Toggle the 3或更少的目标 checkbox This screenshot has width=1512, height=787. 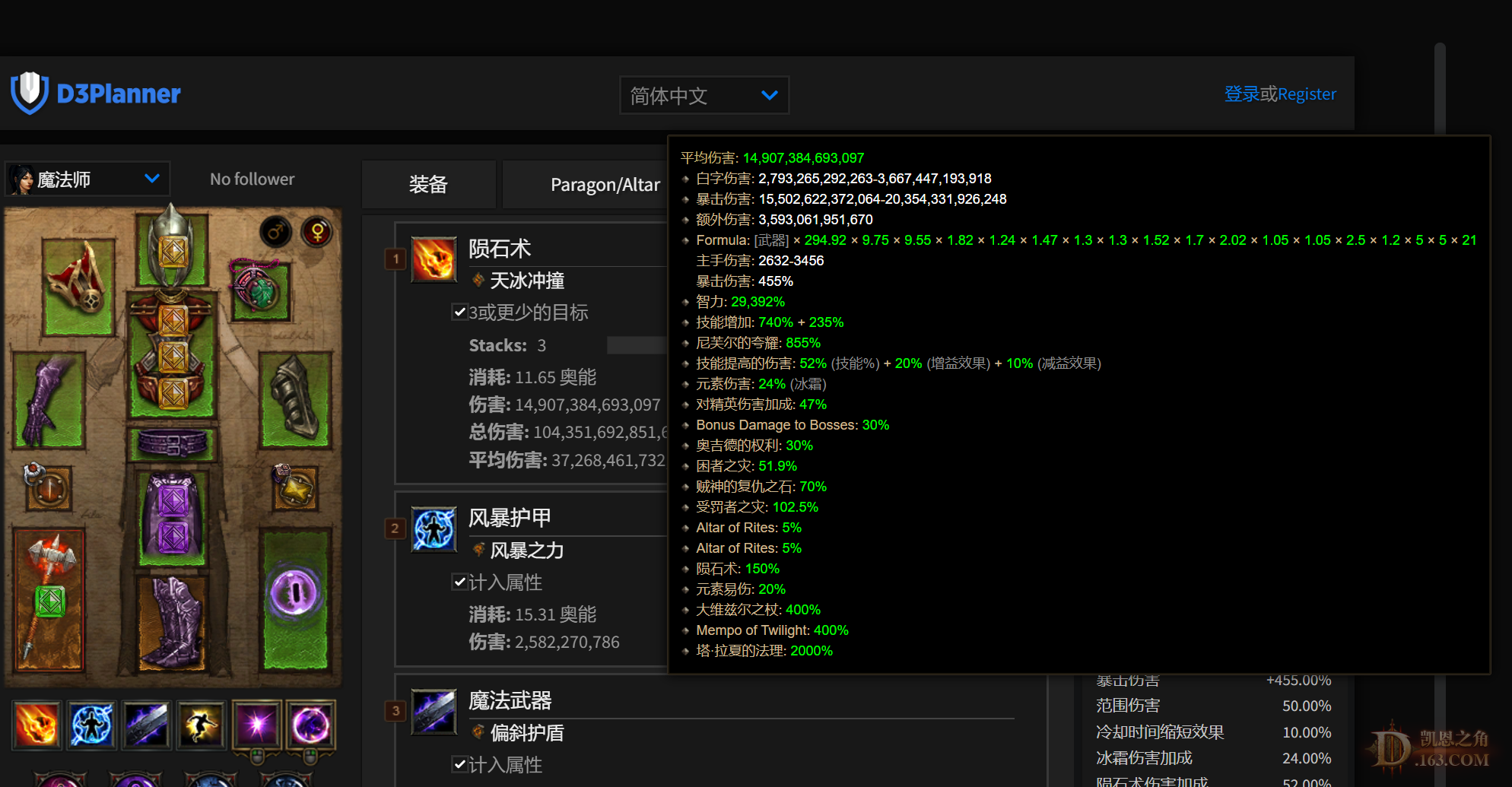[459, 312]
